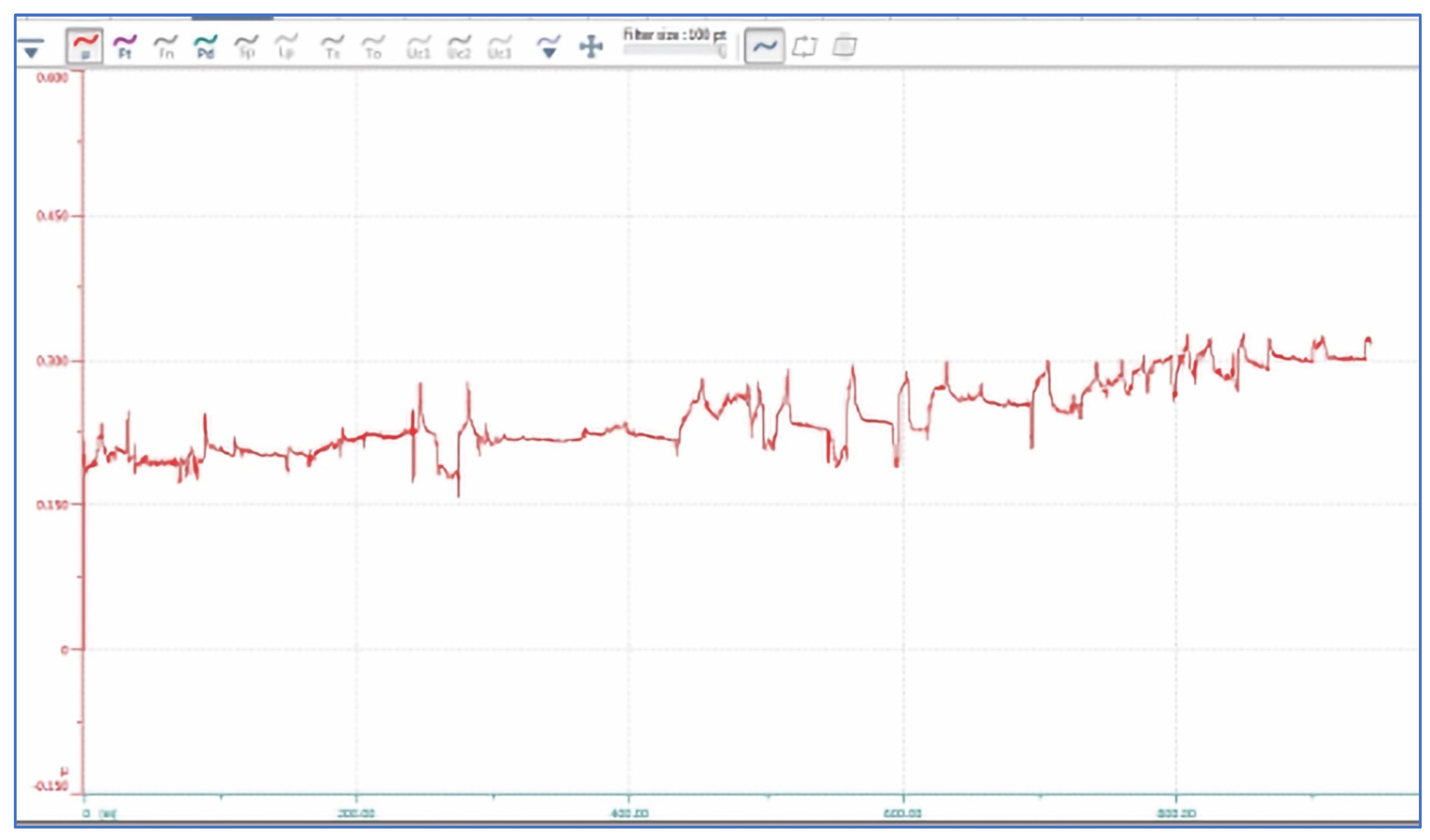Enable the Uc2 curve icon

(x=459, y=46)
